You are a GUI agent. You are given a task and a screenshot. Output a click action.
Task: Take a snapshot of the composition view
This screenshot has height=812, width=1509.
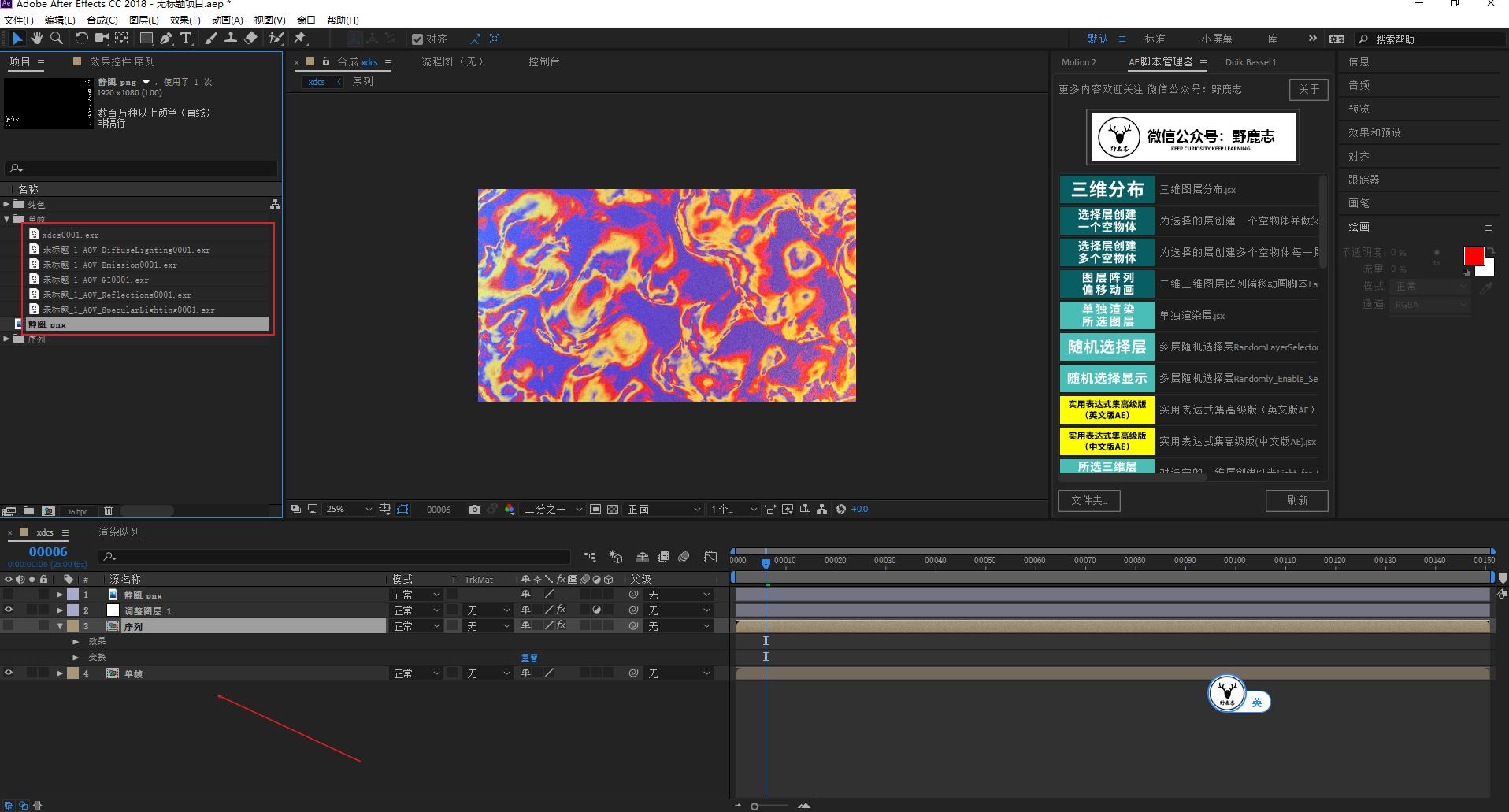pos(474,510)
